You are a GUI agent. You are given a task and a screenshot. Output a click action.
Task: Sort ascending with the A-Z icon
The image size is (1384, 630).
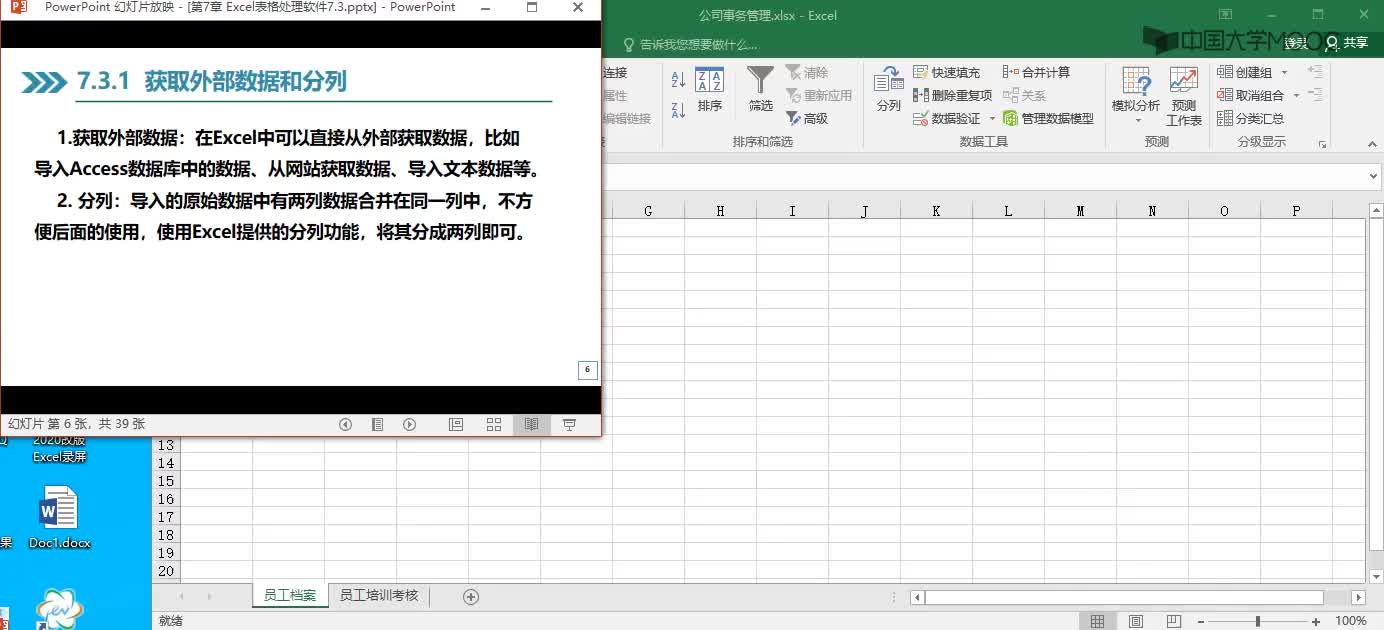678,79
